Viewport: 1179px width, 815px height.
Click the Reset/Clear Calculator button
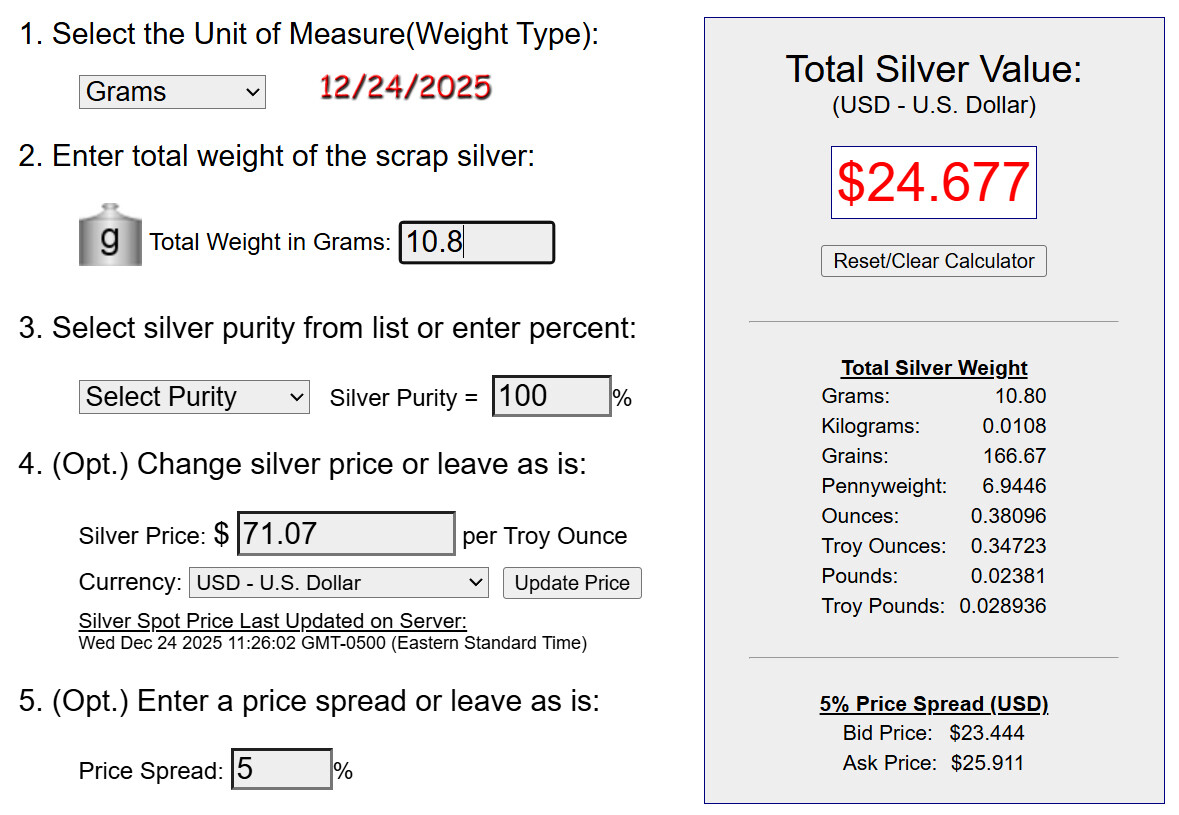coord(933,261)
